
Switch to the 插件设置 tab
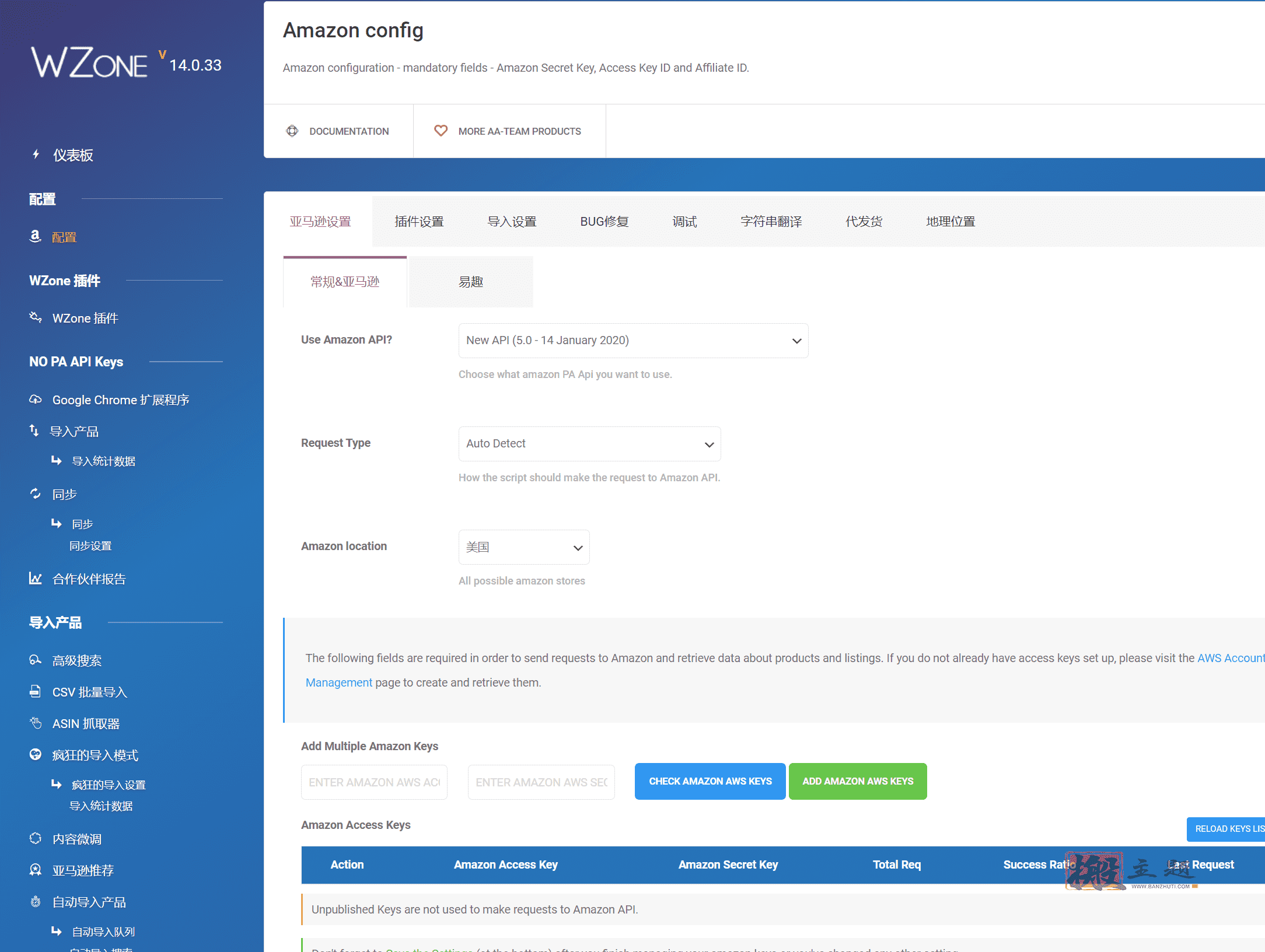[x=419, y=222]
